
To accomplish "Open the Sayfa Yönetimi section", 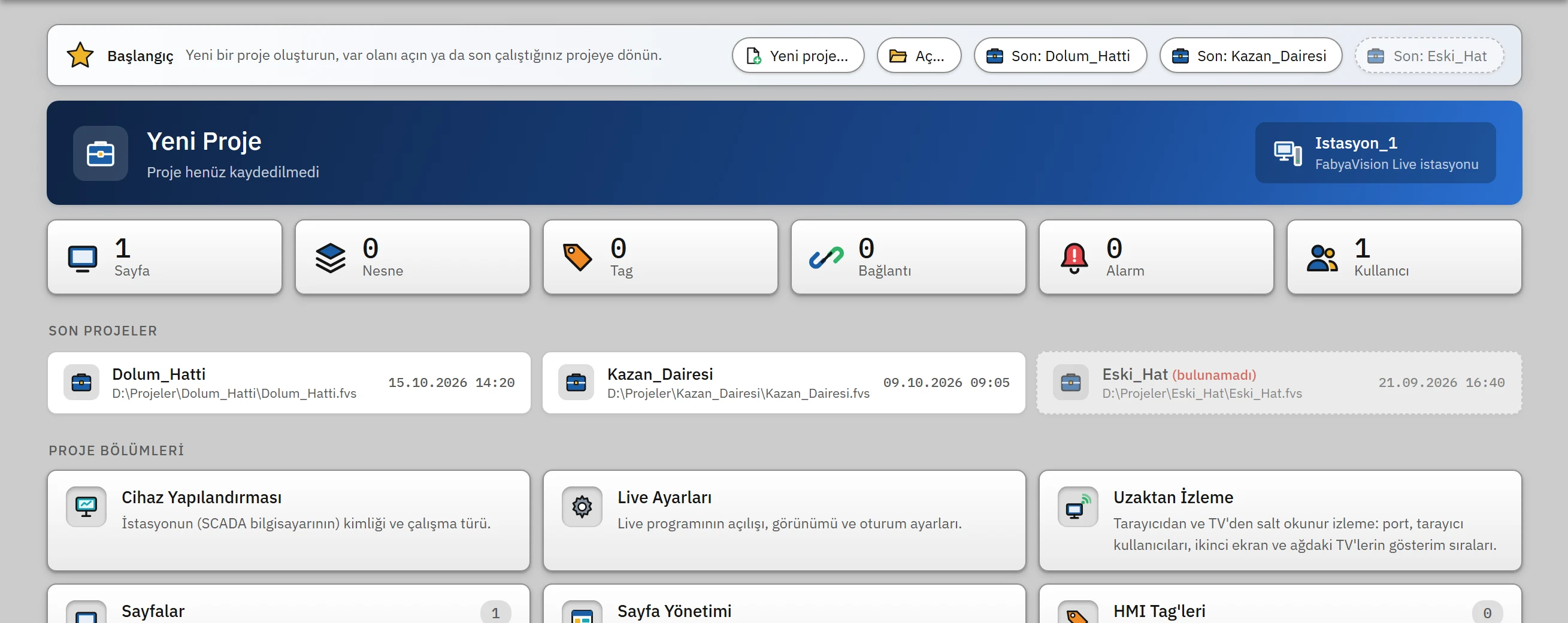I will 784,604.
